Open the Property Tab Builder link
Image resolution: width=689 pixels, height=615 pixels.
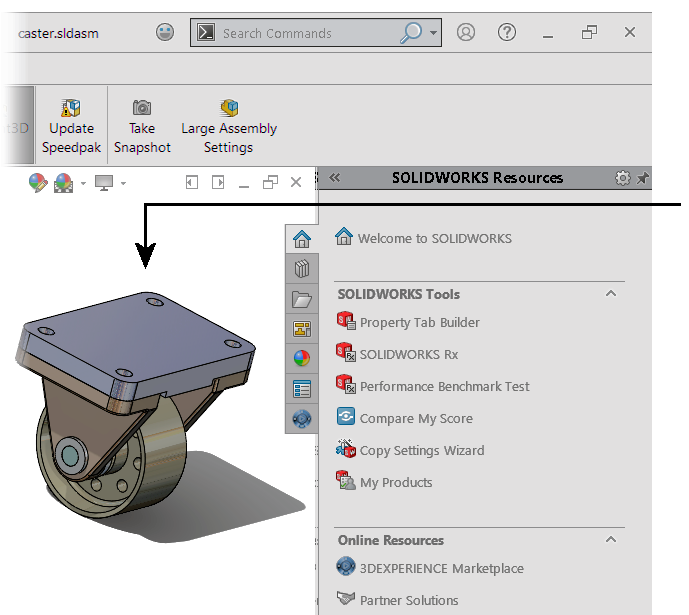[x=419, y=322]
